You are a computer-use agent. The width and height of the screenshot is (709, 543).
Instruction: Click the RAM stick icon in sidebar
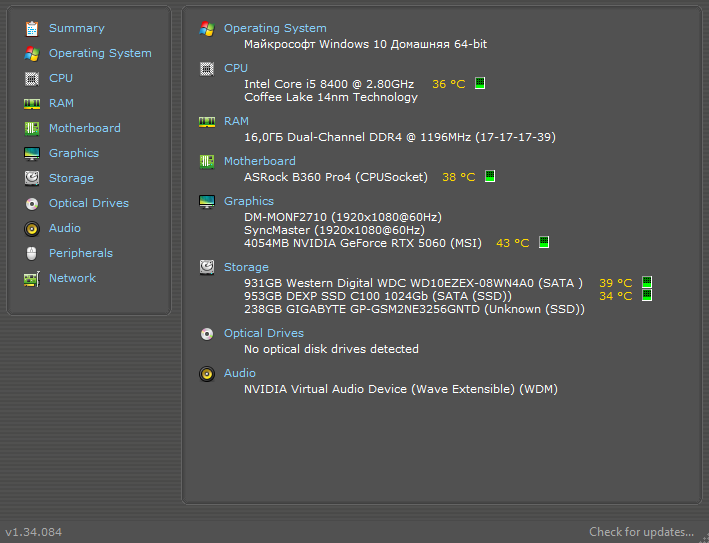(32, 104)
